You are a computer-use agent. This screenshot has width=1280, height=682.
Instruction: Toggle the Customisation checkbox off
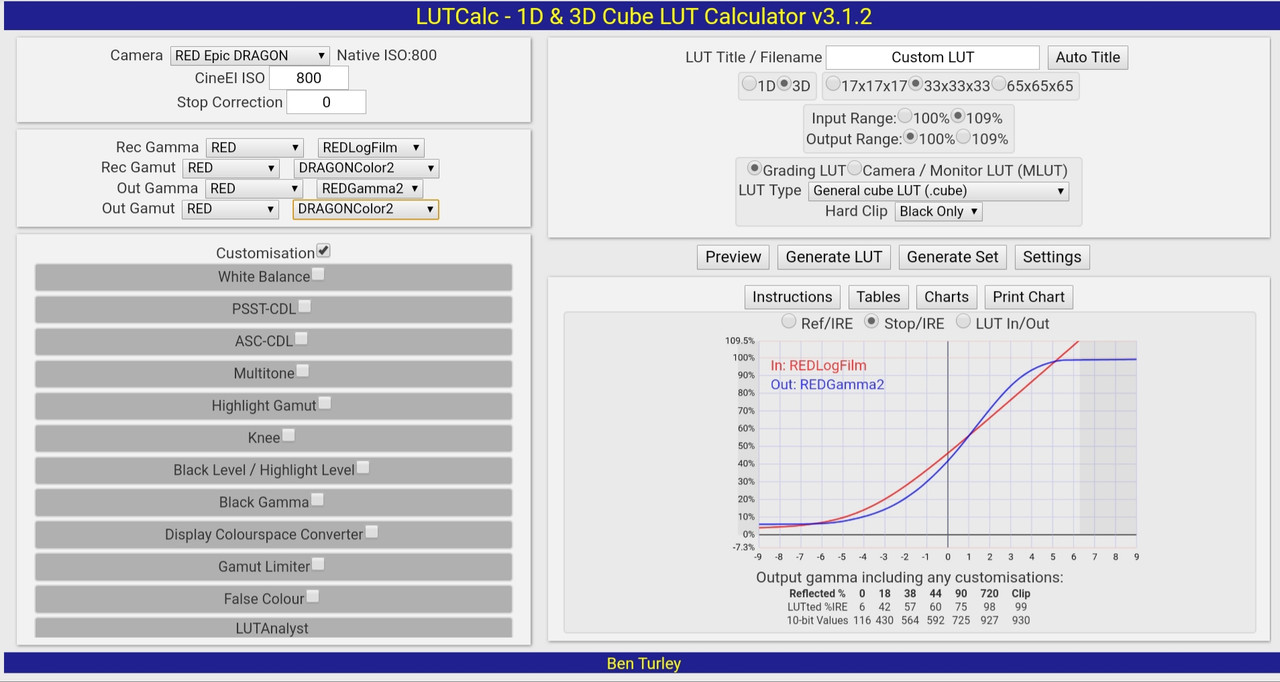324,251
